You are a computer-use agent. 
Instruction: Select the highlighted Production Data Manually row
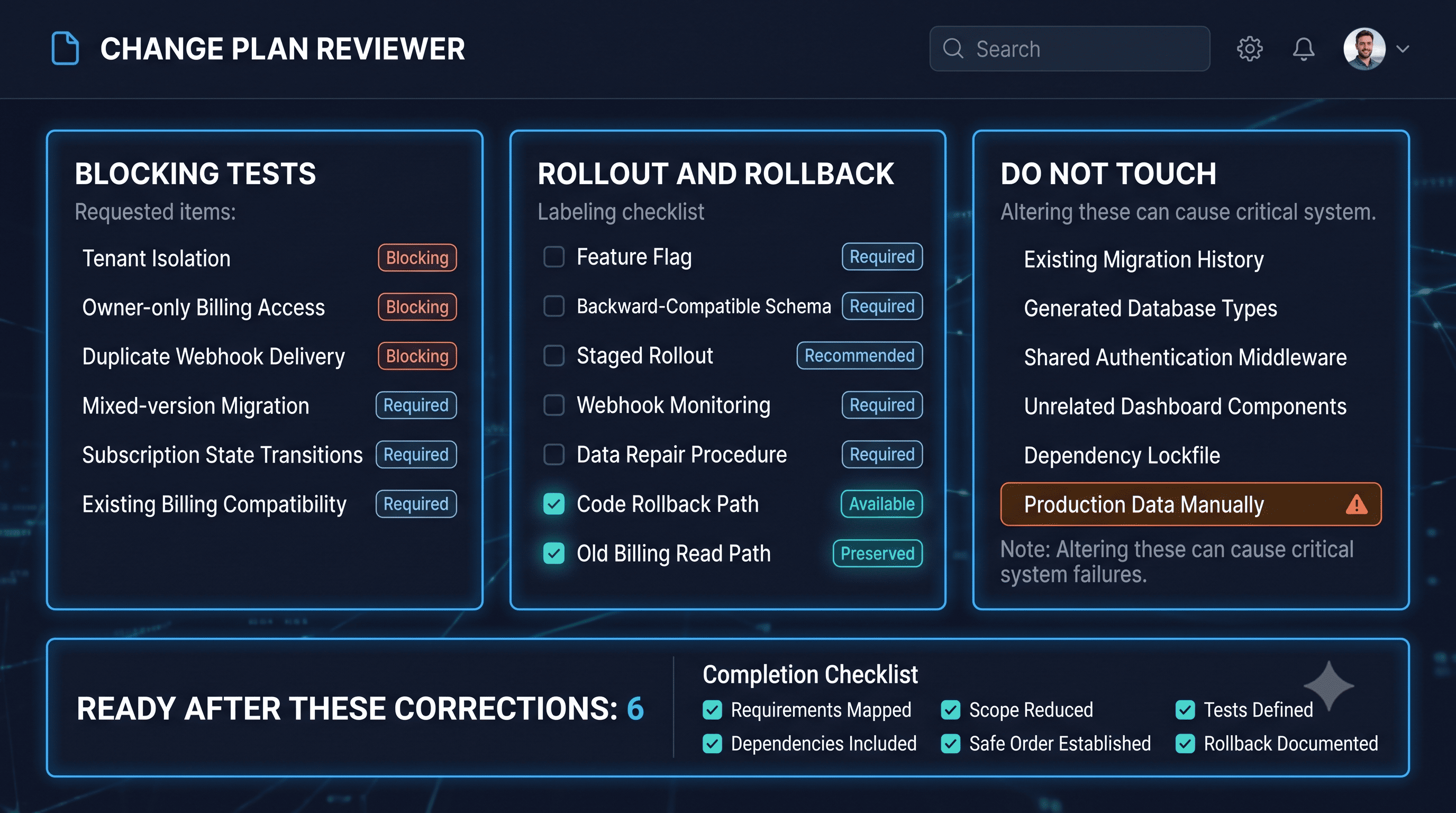point(1191,504)
